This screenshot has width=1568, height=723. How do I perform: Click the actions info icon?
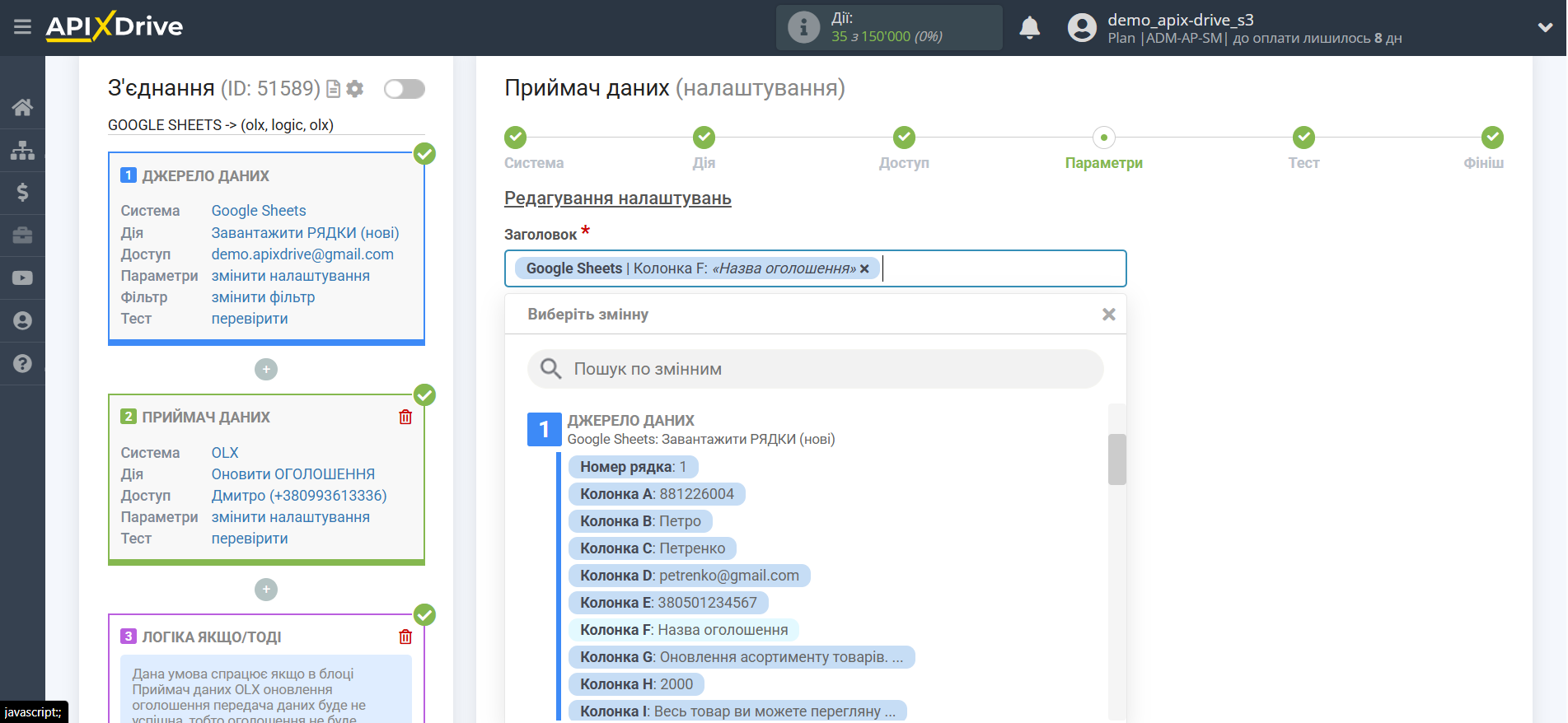click(803, 27)
